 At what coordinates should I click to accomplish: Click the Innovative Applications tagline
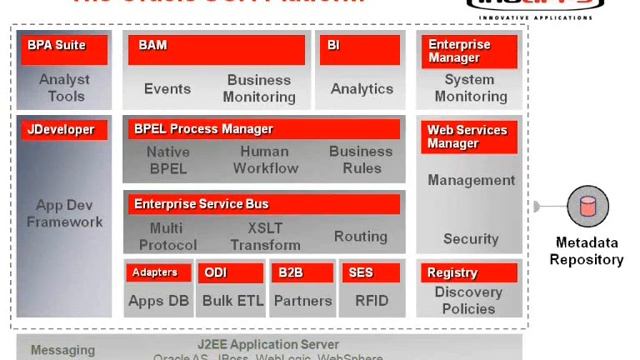point(536,18)
